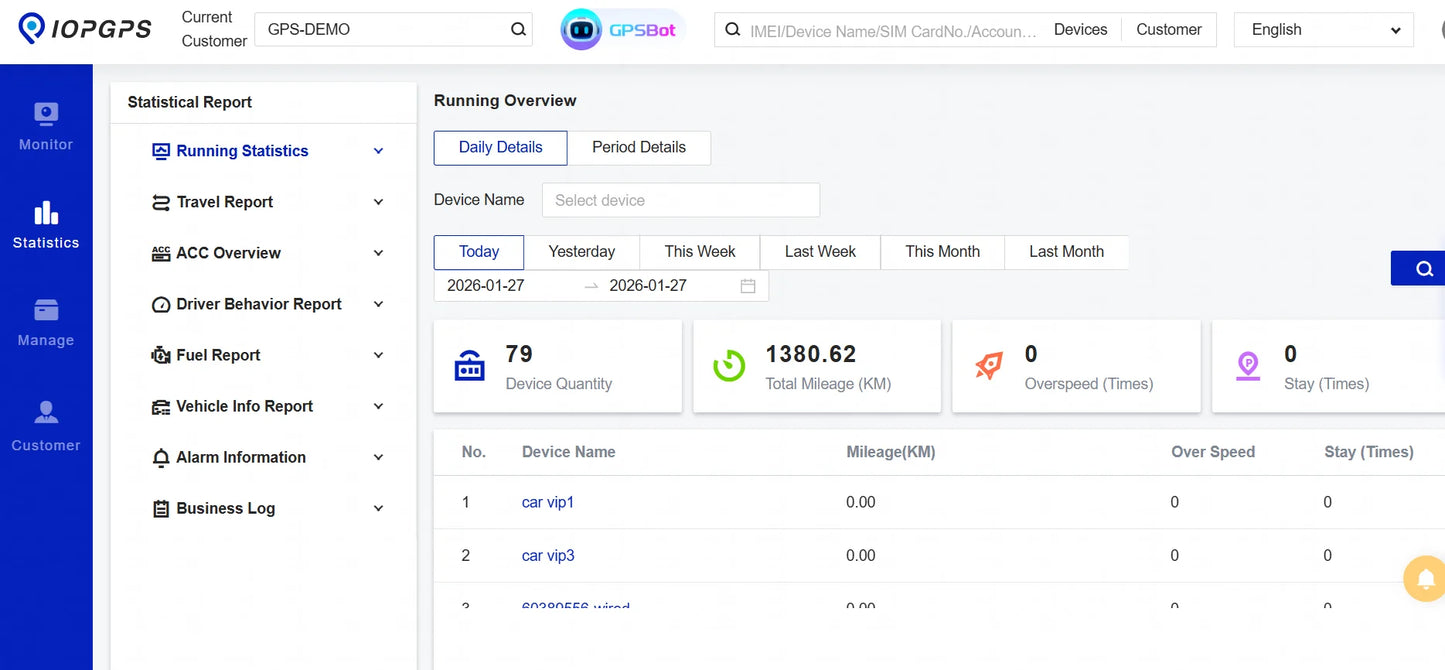This screenshot has width=1445, height=670.
Task: Click the Driver Behavior gauge icon
Action: 161,304
